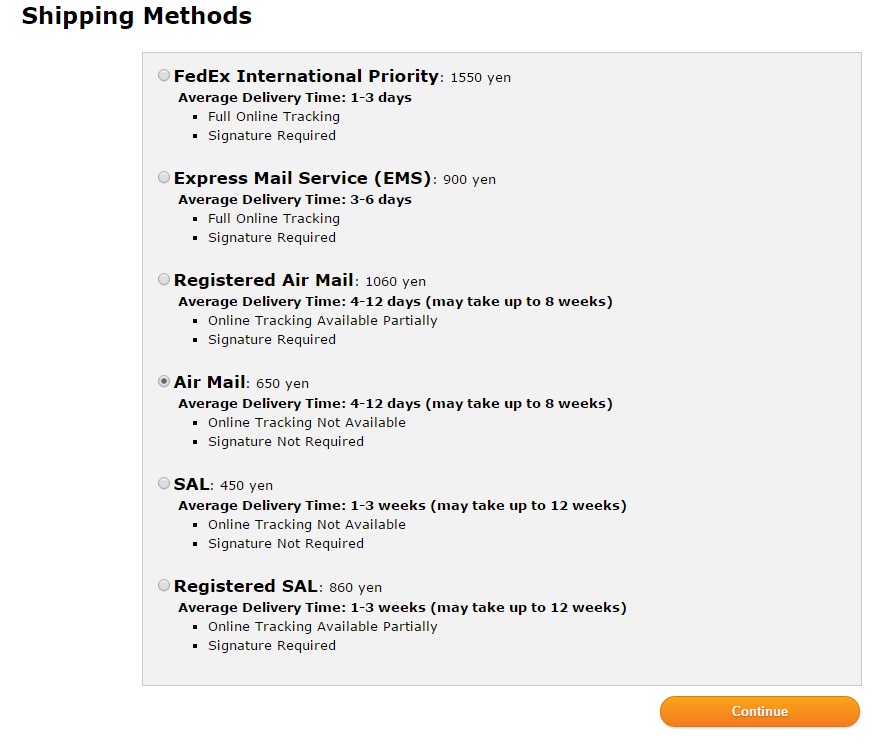Select the Registered SAL radio button

pos(164,585)
